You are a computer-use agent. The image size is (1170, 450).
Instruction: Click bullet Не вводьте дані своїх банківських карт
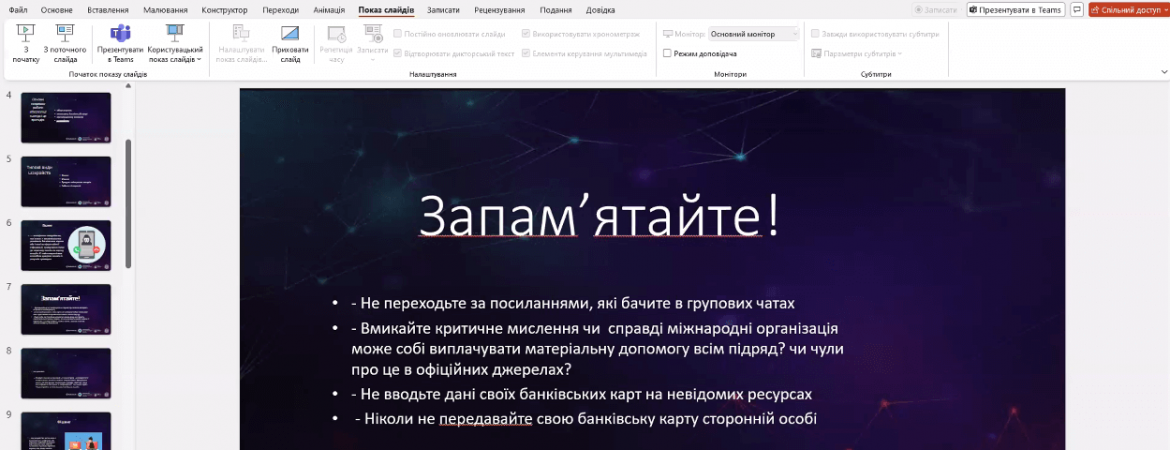581,393
